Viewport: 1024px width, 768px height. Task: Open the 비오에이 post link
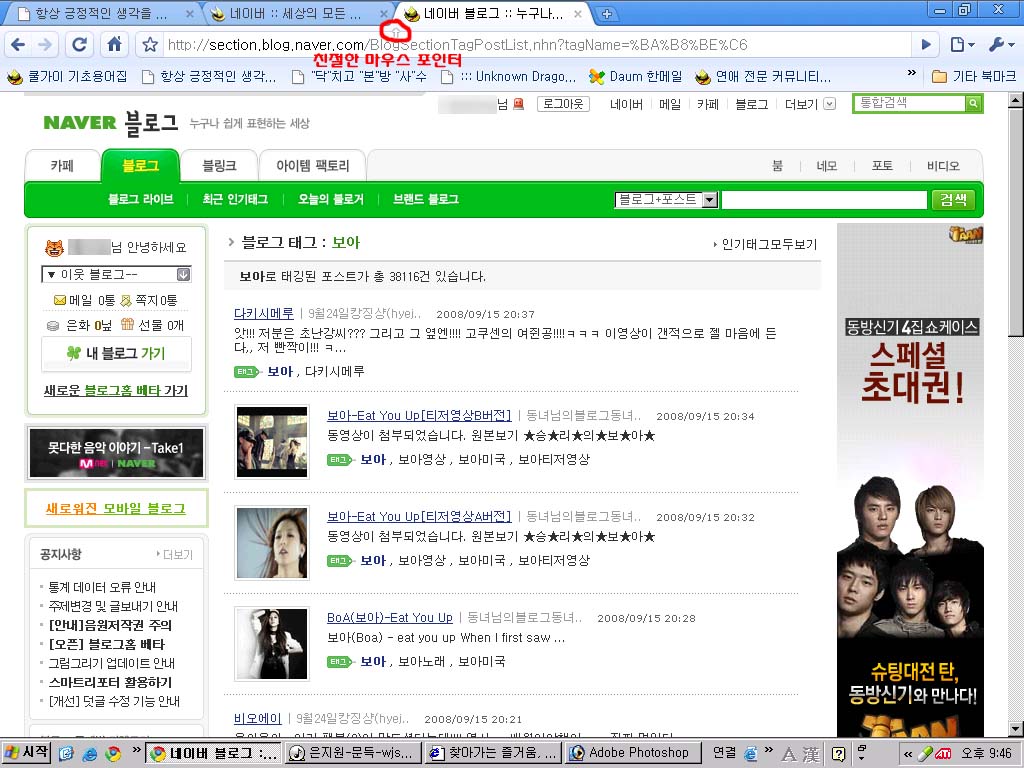257,718
